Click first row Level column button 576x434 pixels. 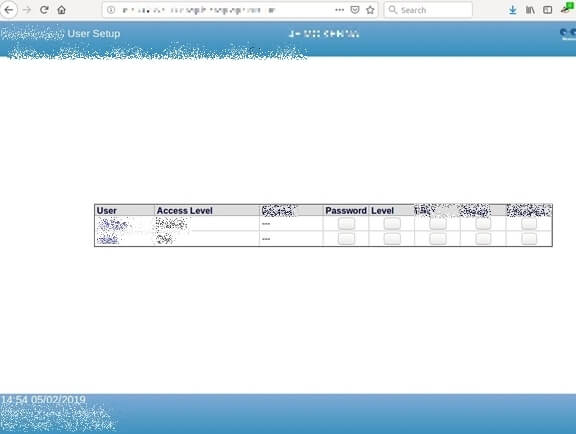point(392,223)
